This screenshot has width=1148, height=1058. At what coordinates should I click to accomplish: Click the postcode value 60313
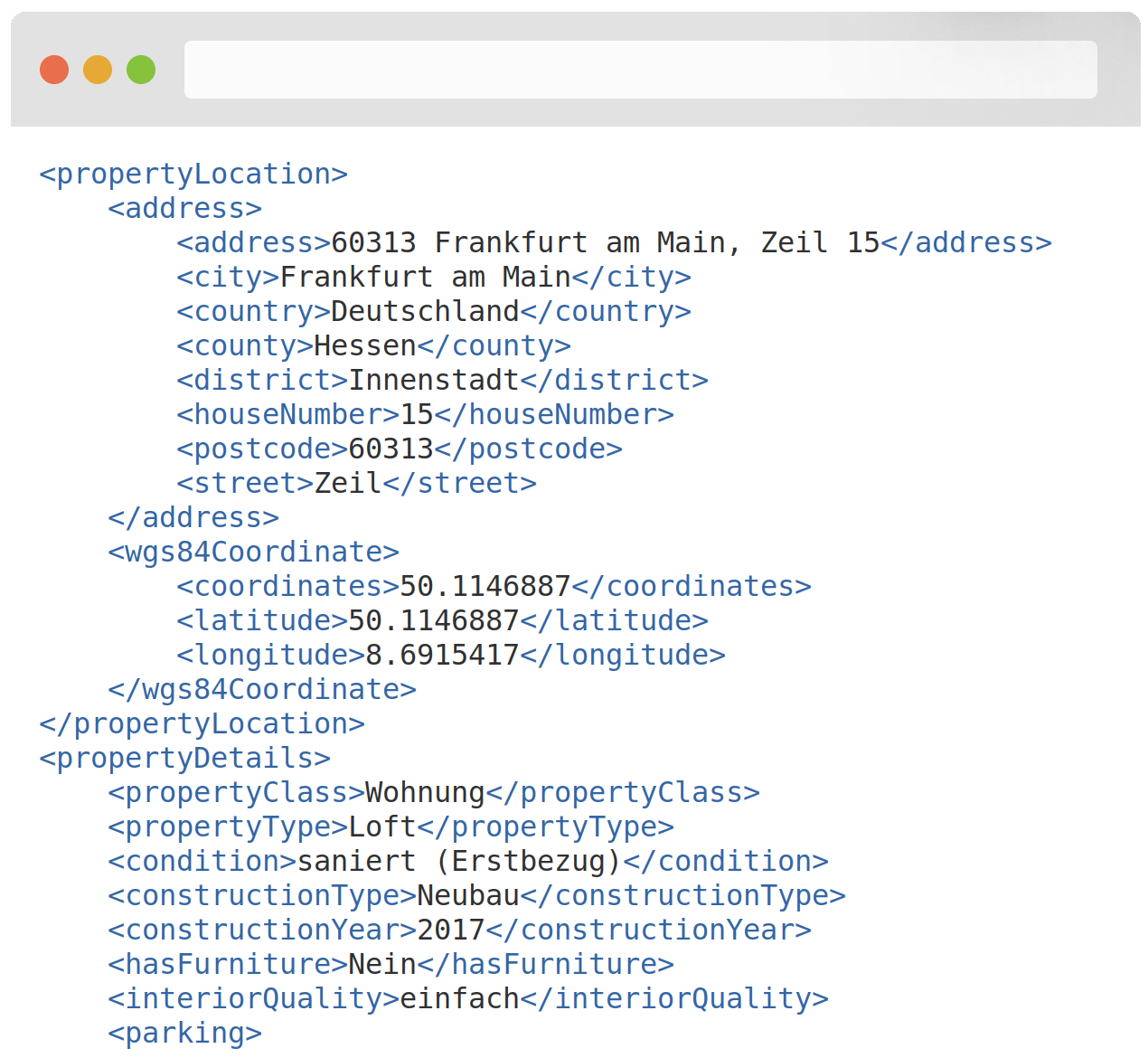[x=391, y=449]
